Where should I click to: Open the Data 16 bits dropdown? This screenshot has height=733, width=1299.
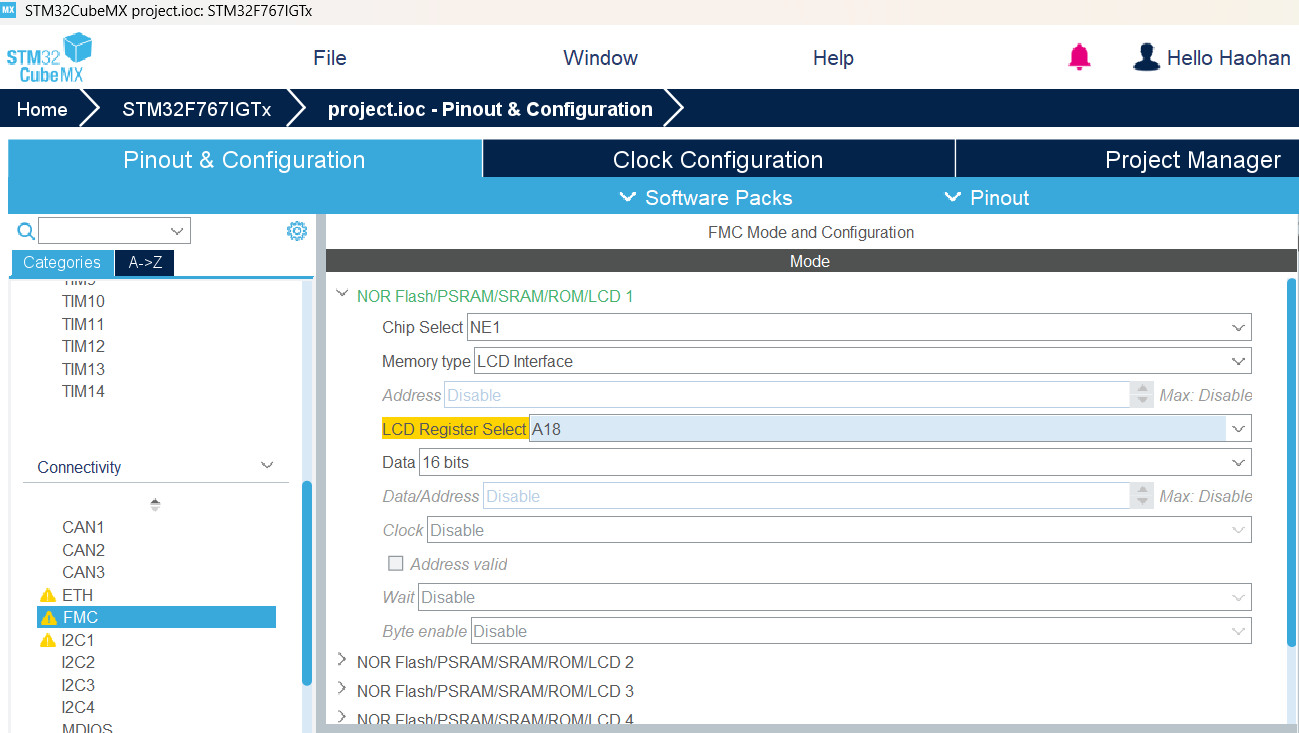pos(835,462)
